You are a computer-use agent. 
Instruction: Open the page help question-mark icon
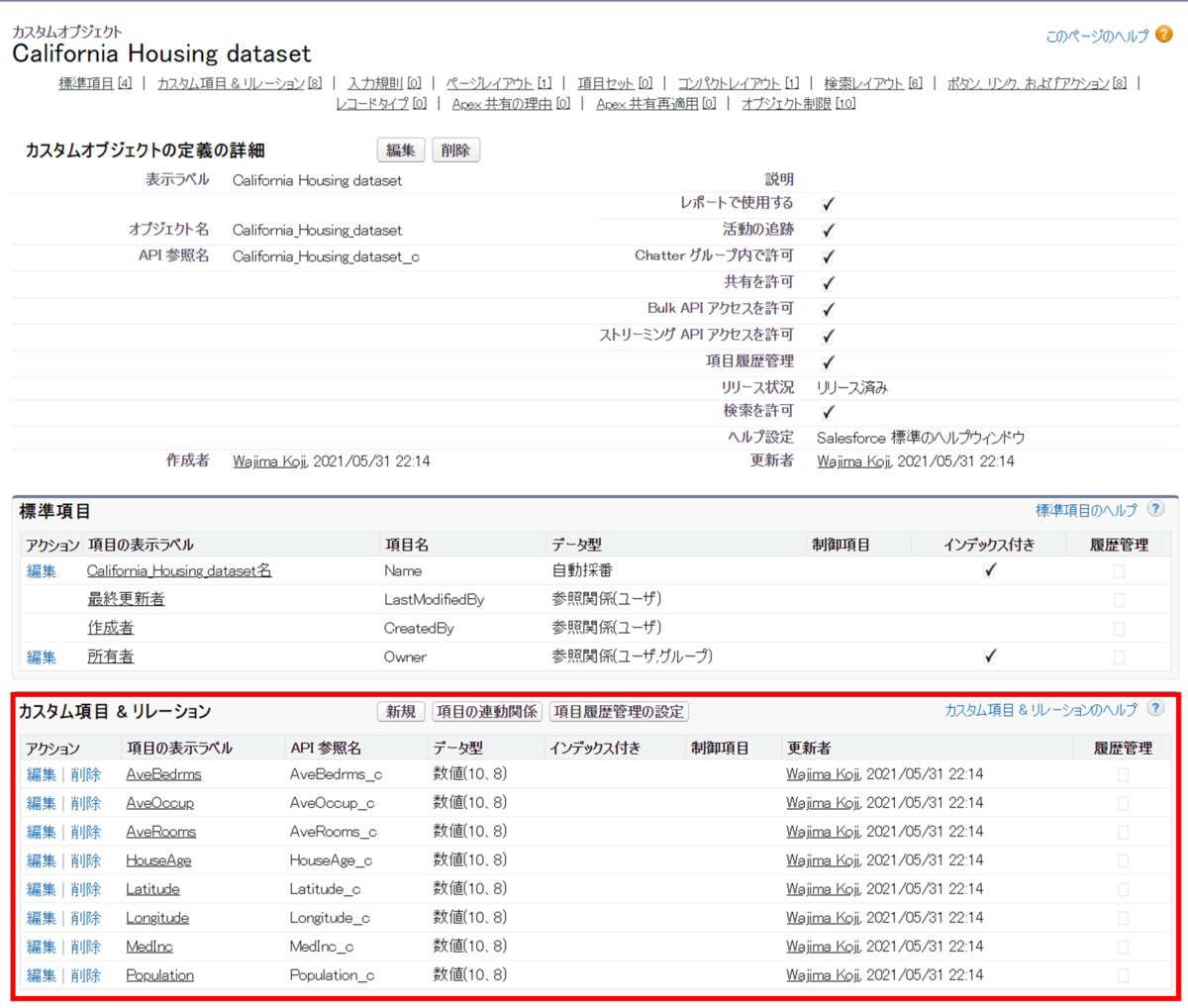pos(1163,35)
